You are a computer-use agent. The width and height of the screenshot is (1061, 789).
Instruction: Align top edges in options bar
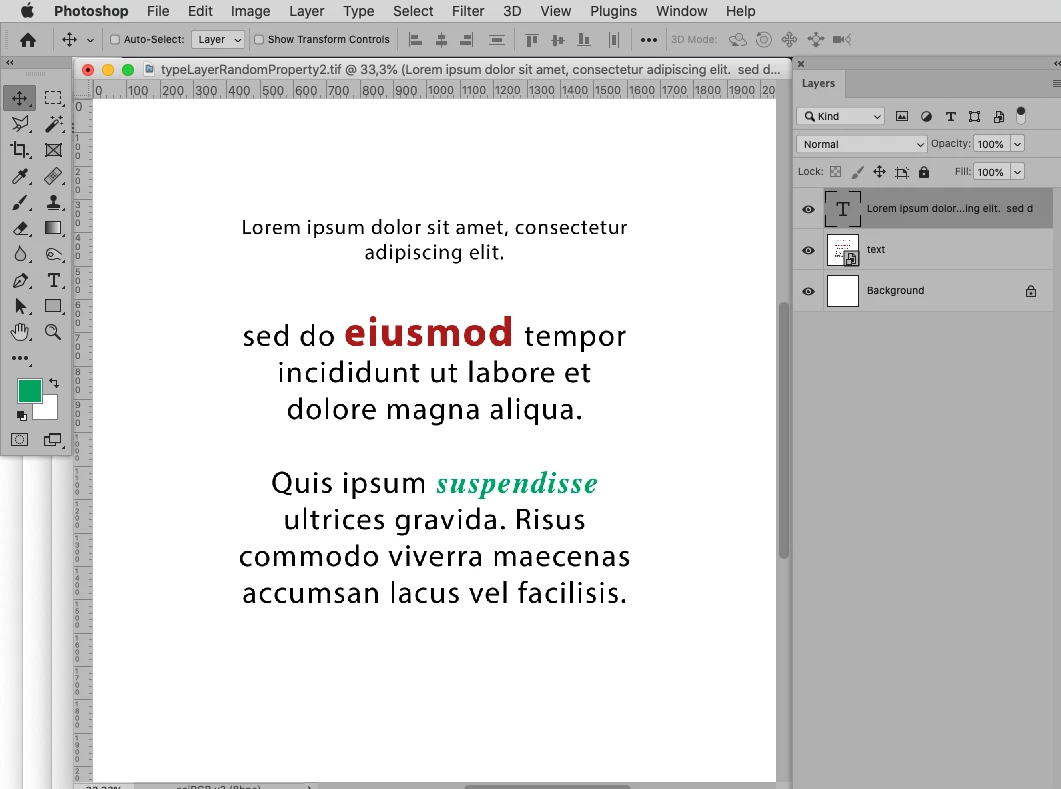[532, 40]
